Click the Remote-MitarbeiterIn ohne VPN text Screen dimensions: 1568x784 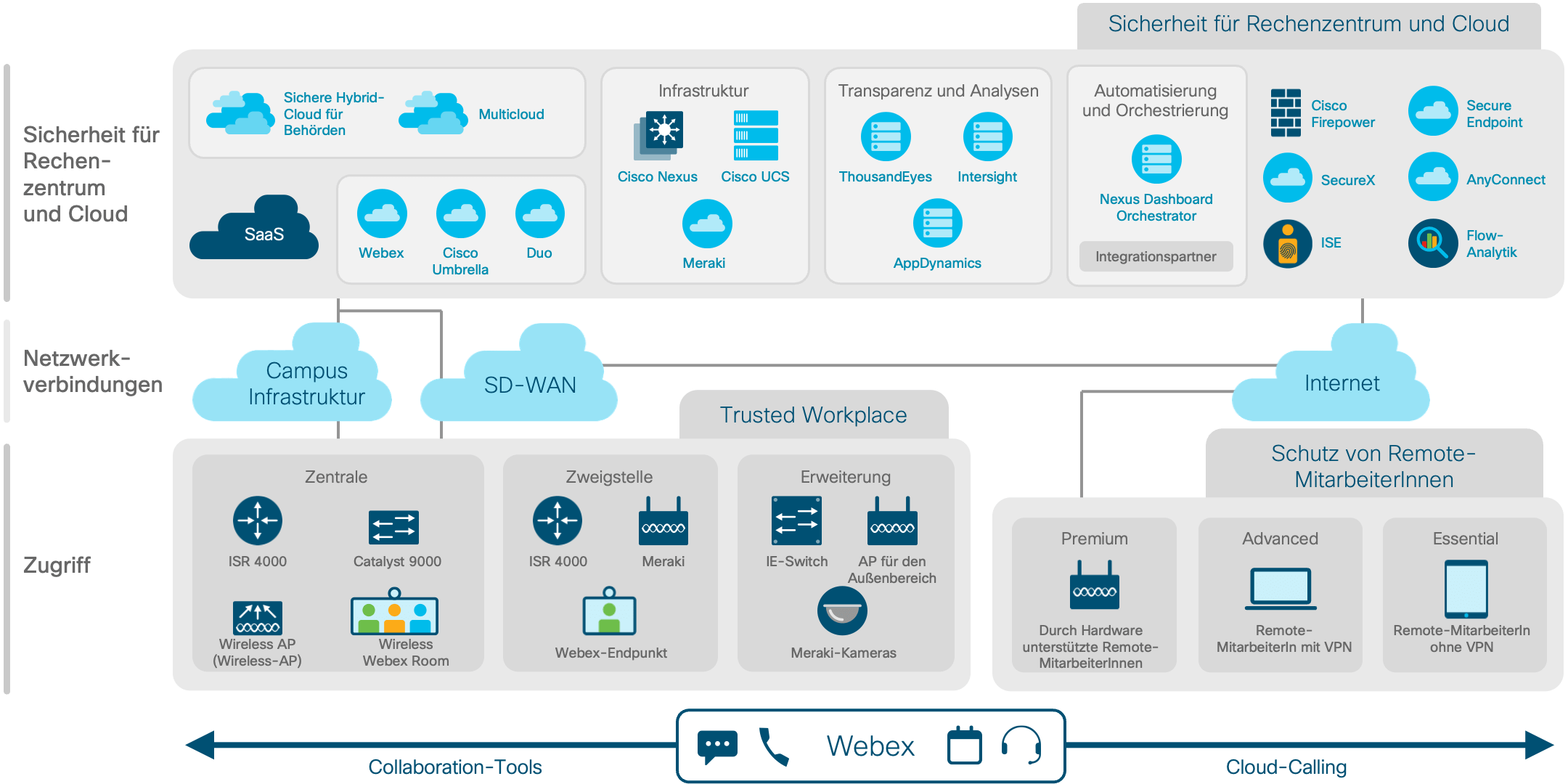click(x=1462, y=639)
